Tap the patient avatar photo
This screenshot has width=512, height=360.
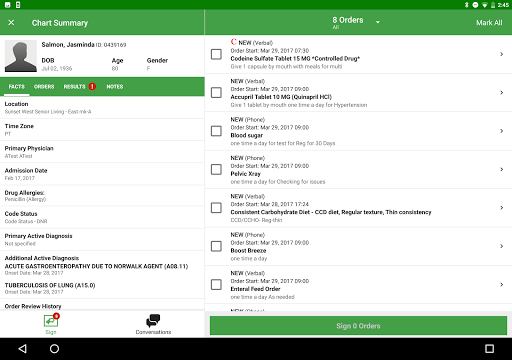pos(21,56)
